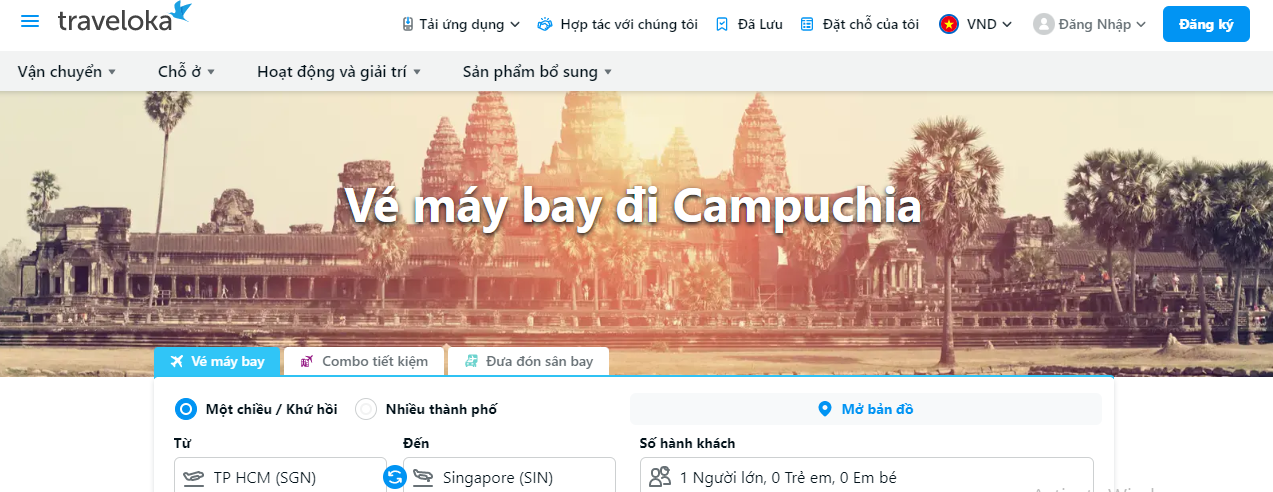Open the Chỗ ở menu
Screen dimensions: 1273x492
pos(186,72)
